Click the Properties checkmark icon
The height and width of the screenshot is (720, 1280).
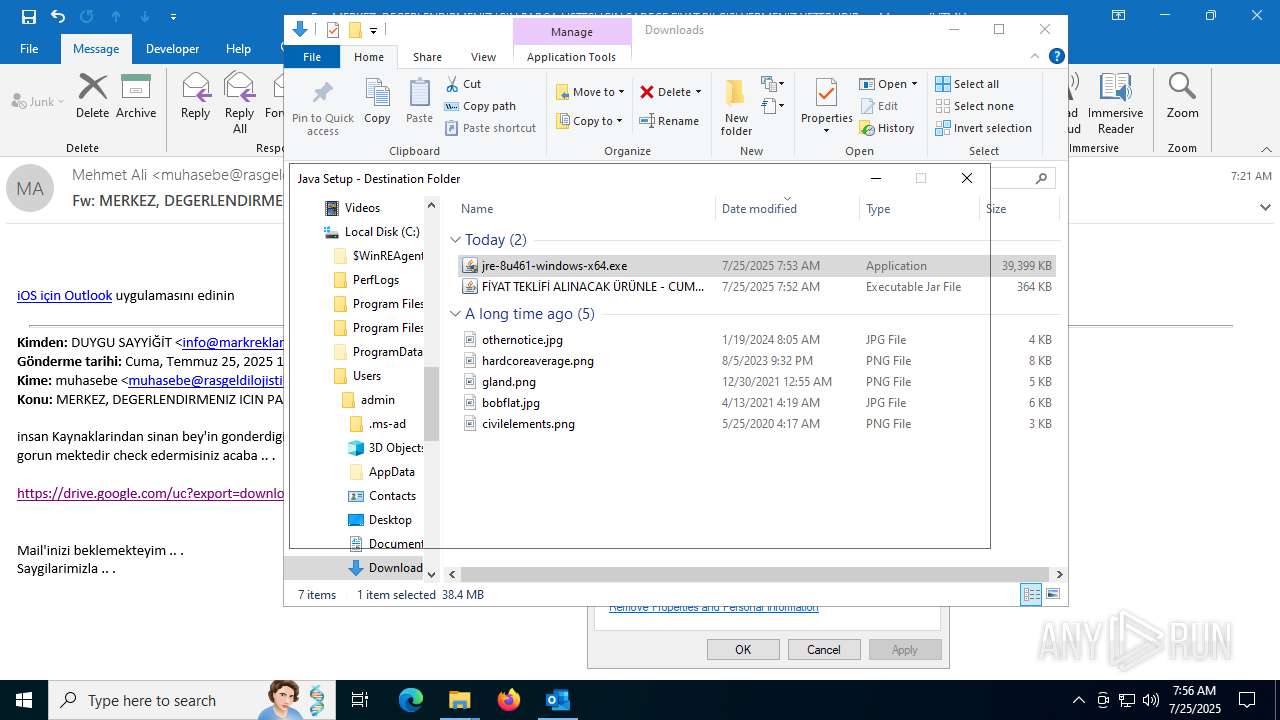[x=826, y=93]
